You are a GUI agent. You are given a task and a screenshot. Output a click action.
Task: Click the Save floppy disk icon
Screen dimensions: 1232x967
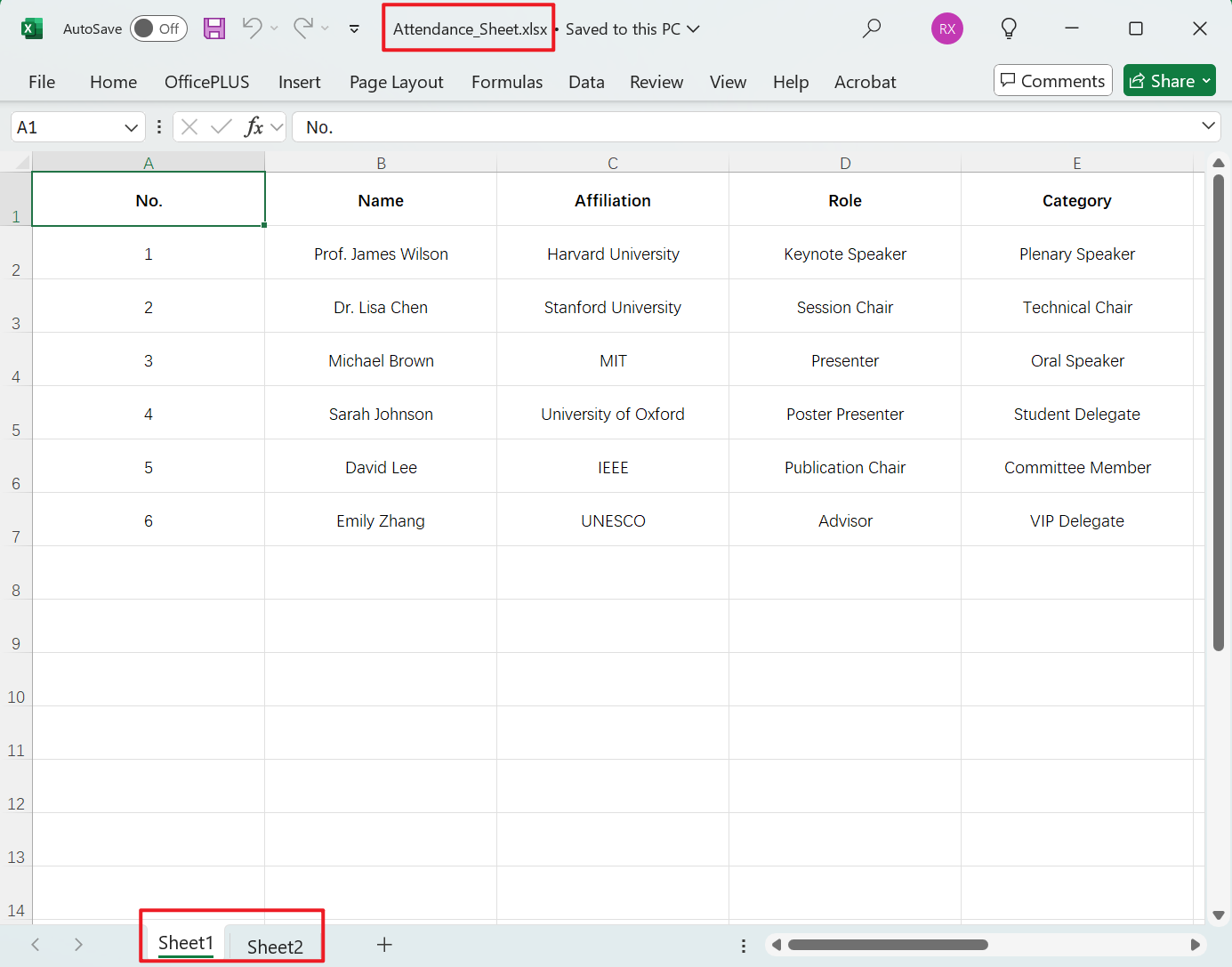coord(214,28)
